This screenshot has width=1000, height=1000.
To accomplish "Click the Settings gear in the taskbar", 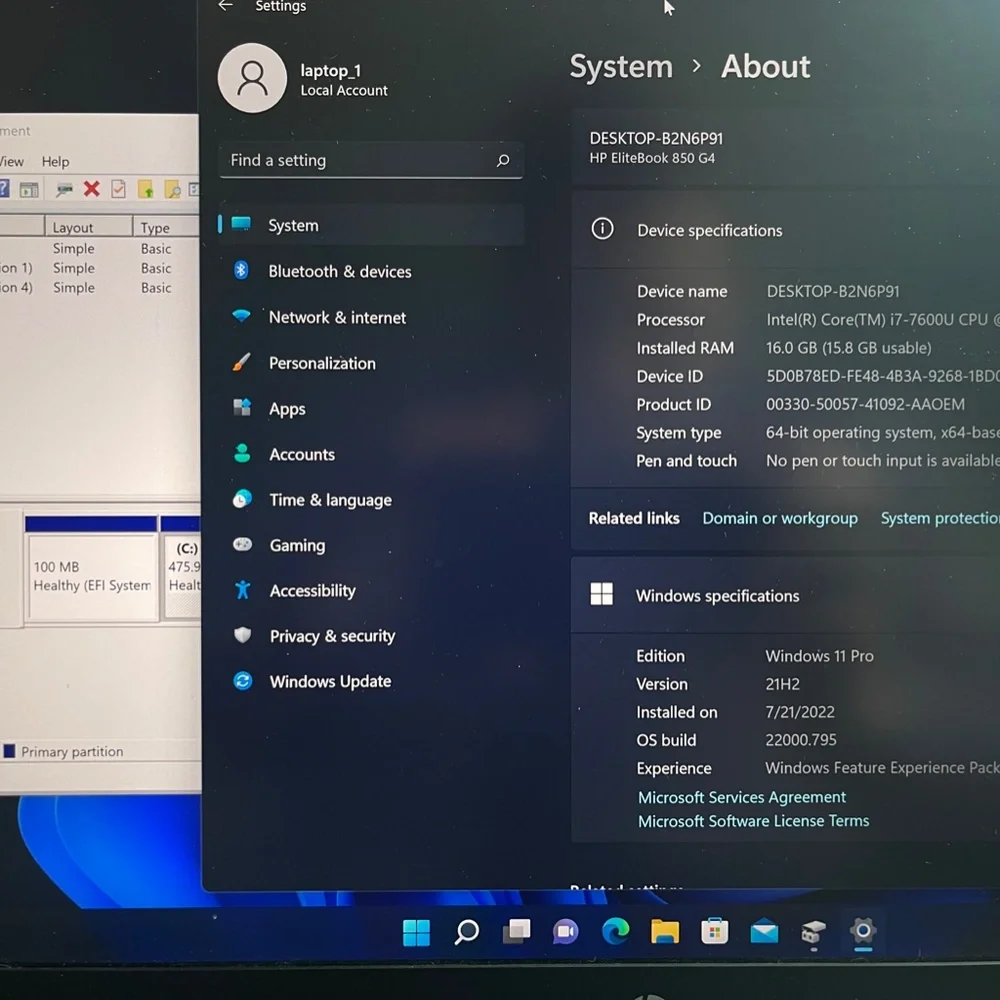I will [863, 931].
